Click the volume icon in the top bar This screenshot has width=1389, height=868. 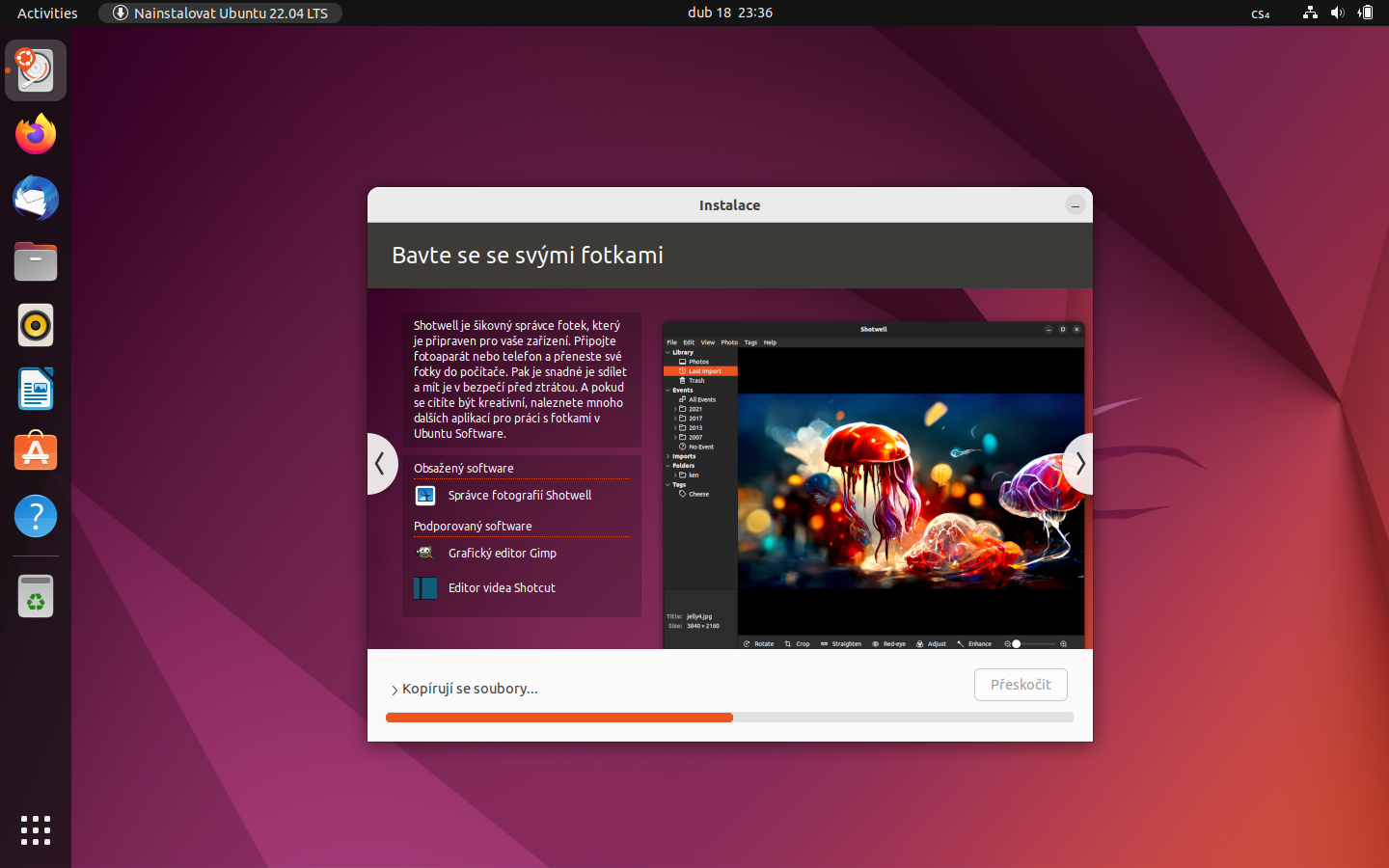tap(1337, 13)
